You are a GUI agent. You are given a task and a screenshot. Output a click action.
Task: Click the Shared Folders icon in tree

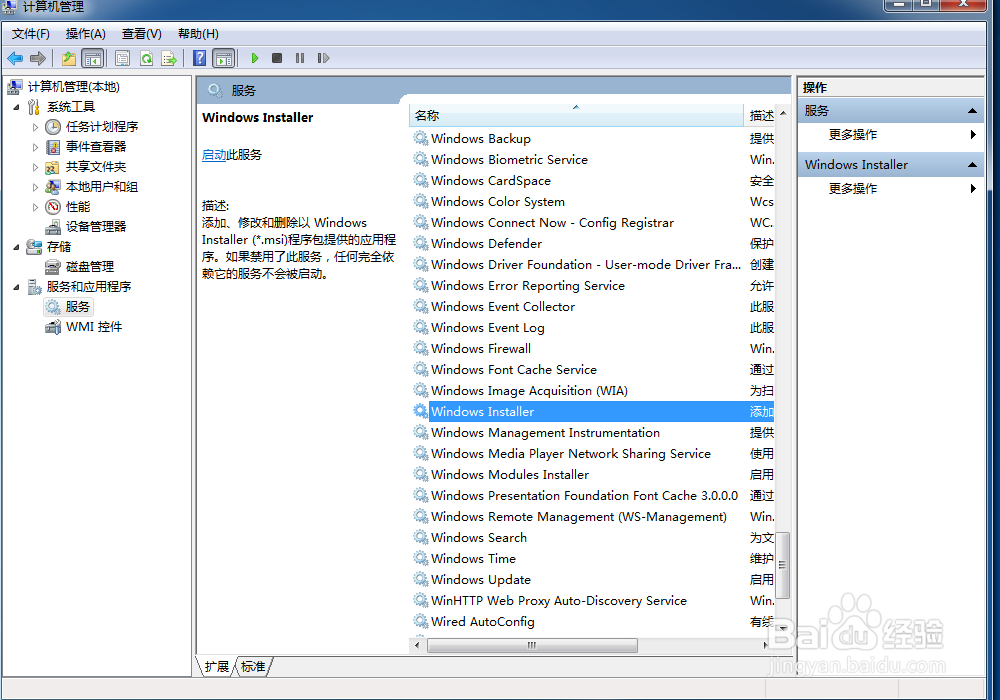pyautogui.click(x=52, y=167)
